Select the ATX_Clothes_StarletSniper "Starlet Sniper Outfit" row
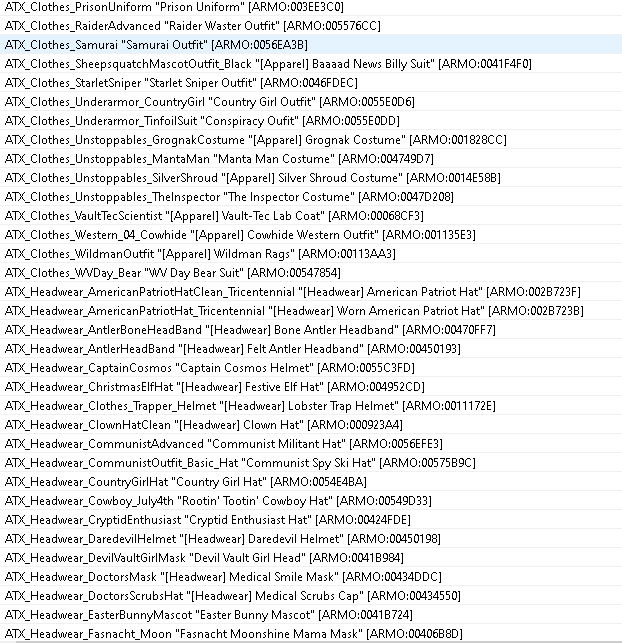 tap(311, 82)
